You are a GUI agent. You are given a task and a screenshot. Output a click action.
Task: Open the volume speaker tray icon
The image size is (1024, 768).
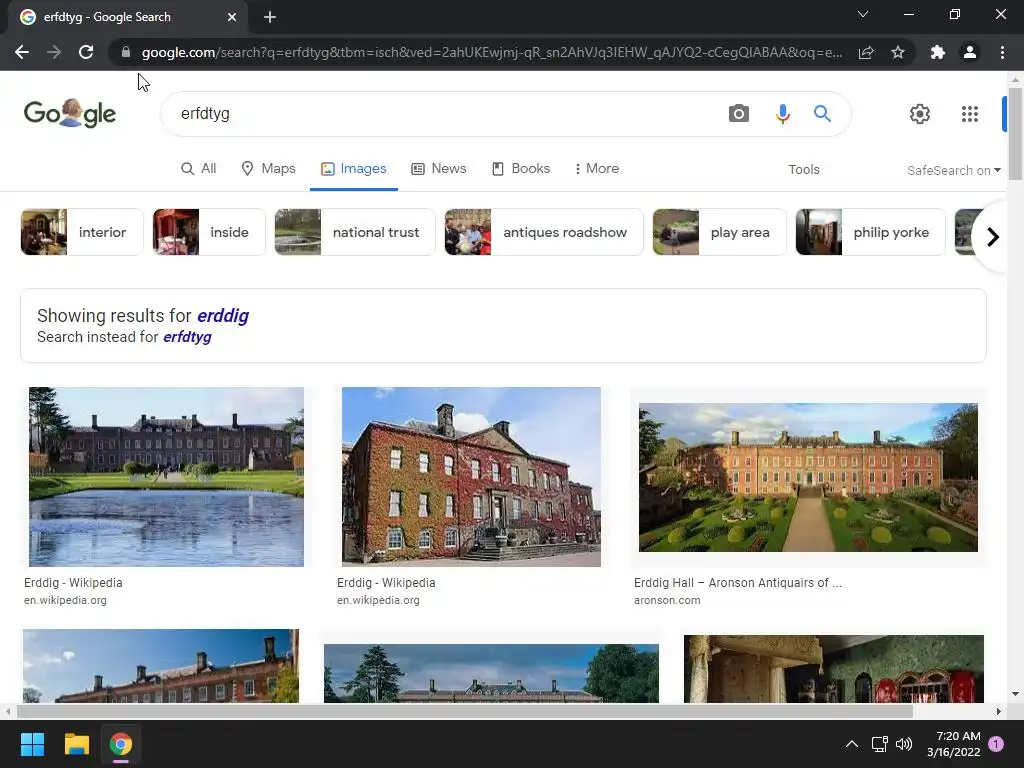coord(904,744)
